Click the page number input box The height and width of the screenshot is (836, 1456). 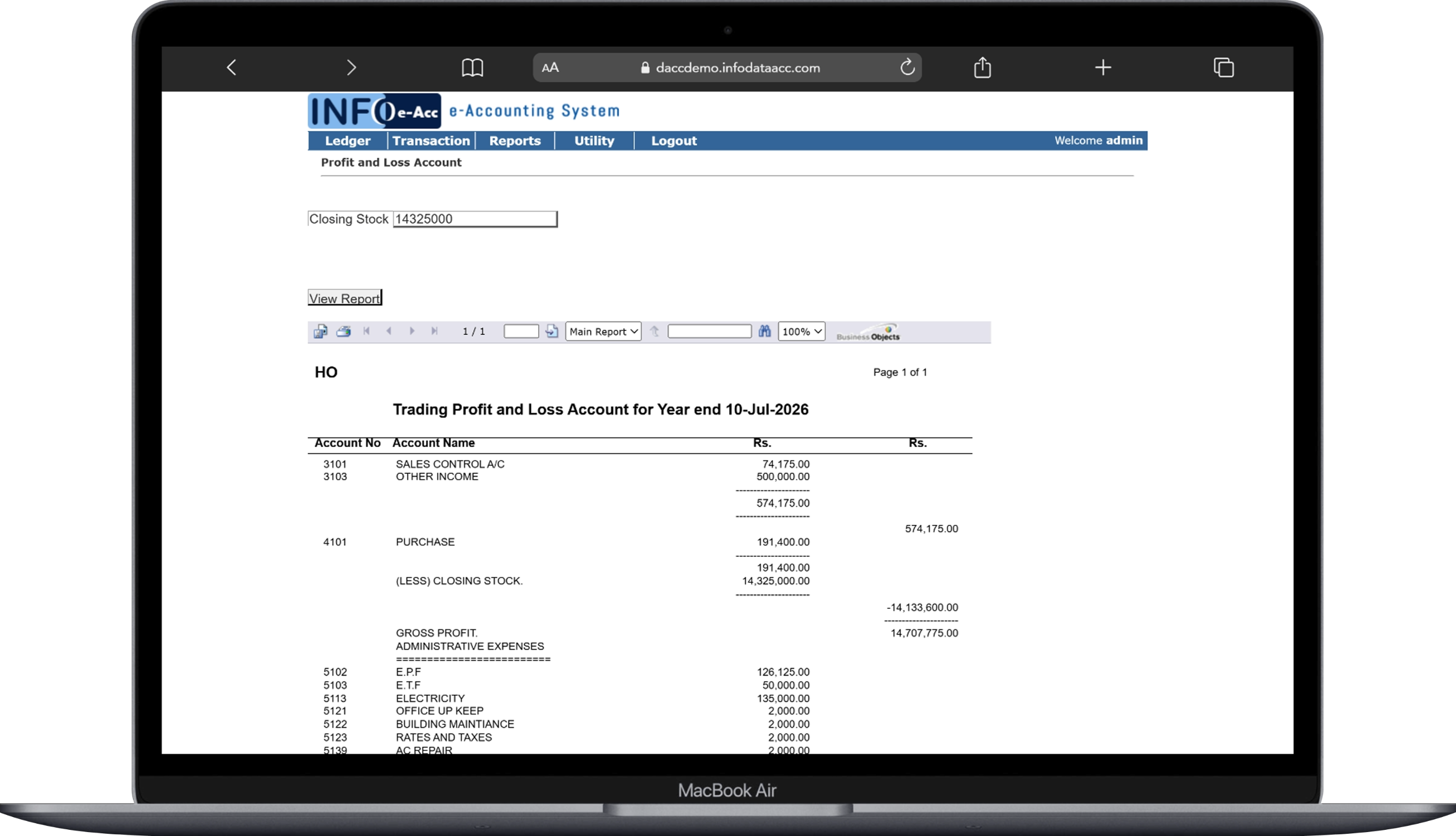[521, 331]
